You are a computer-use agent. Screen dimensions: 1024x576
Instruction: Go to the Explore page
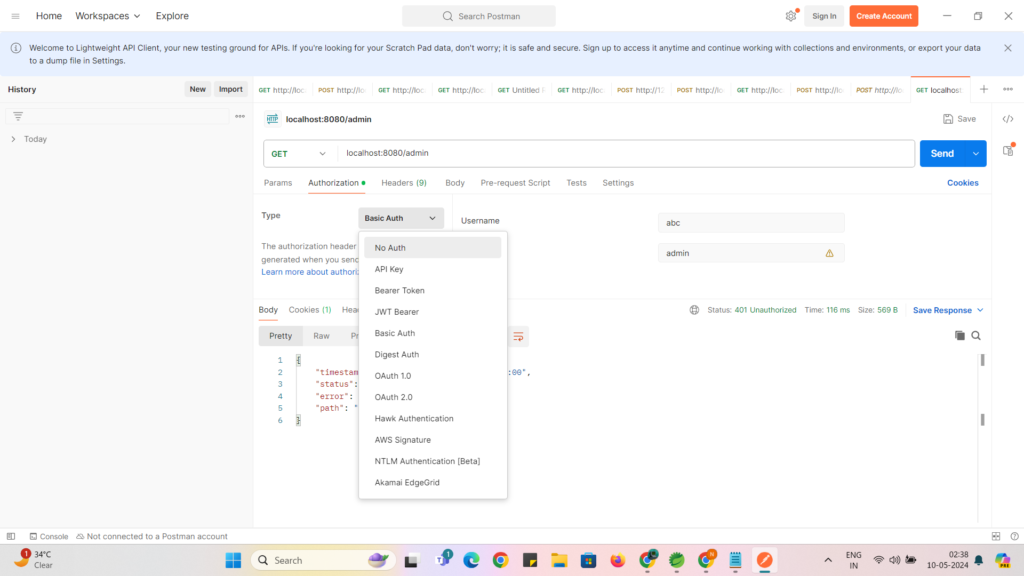click(x=172, y=16)
